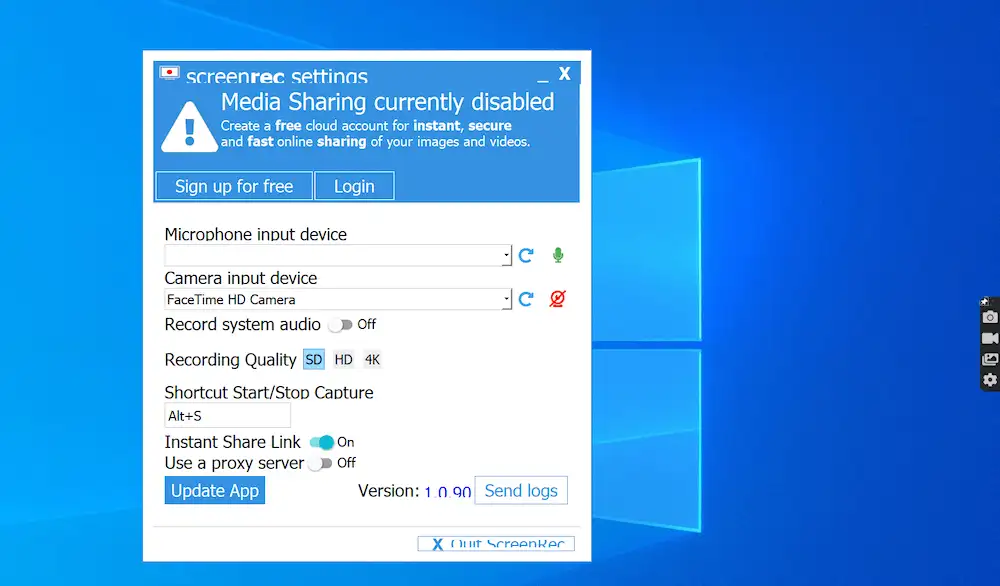Click the warning triangle icon
This screenshot has width=1000, height=586.
point(189,128)
